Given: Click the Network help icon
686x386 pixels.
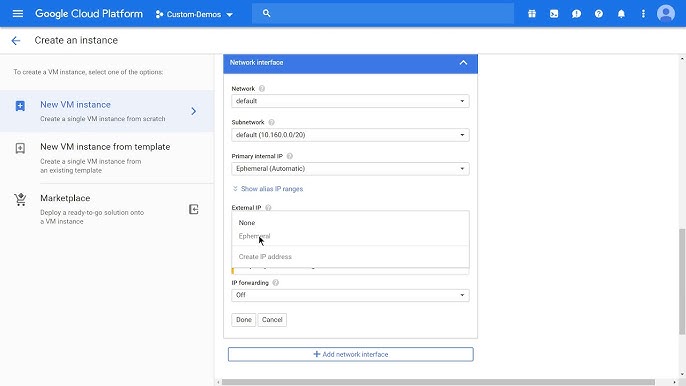Looking at the screenshot, I should (262, 88).
